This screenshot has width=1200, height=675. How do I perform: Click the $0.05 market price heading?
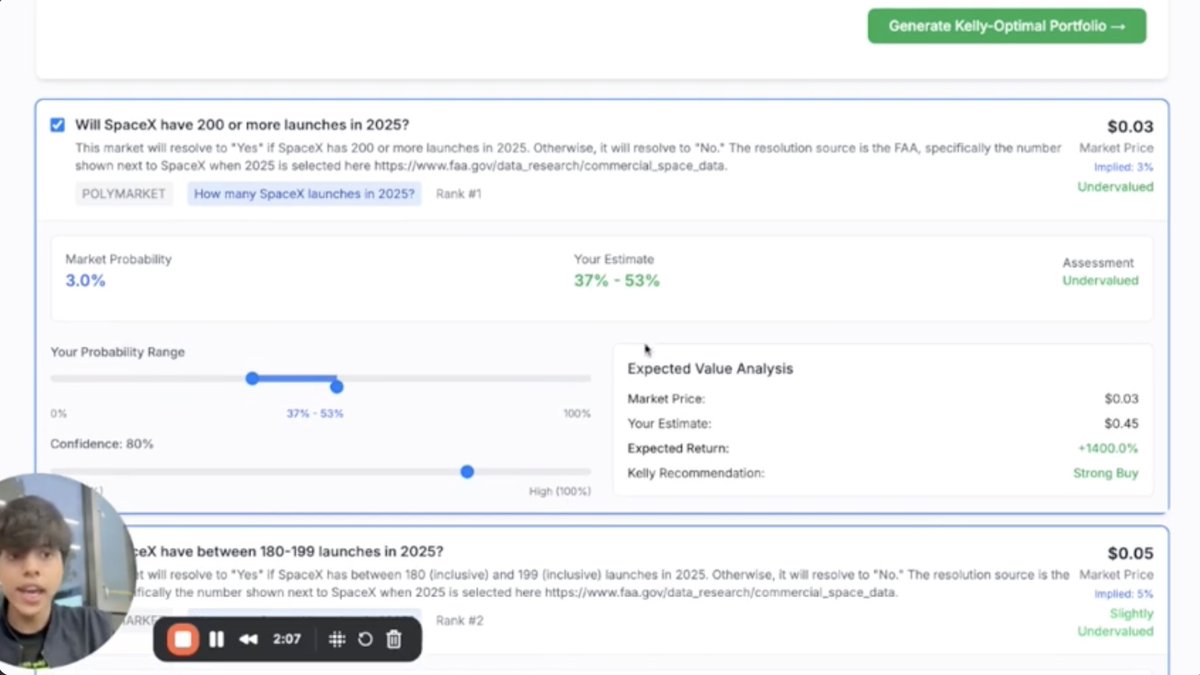[1130, 554]
